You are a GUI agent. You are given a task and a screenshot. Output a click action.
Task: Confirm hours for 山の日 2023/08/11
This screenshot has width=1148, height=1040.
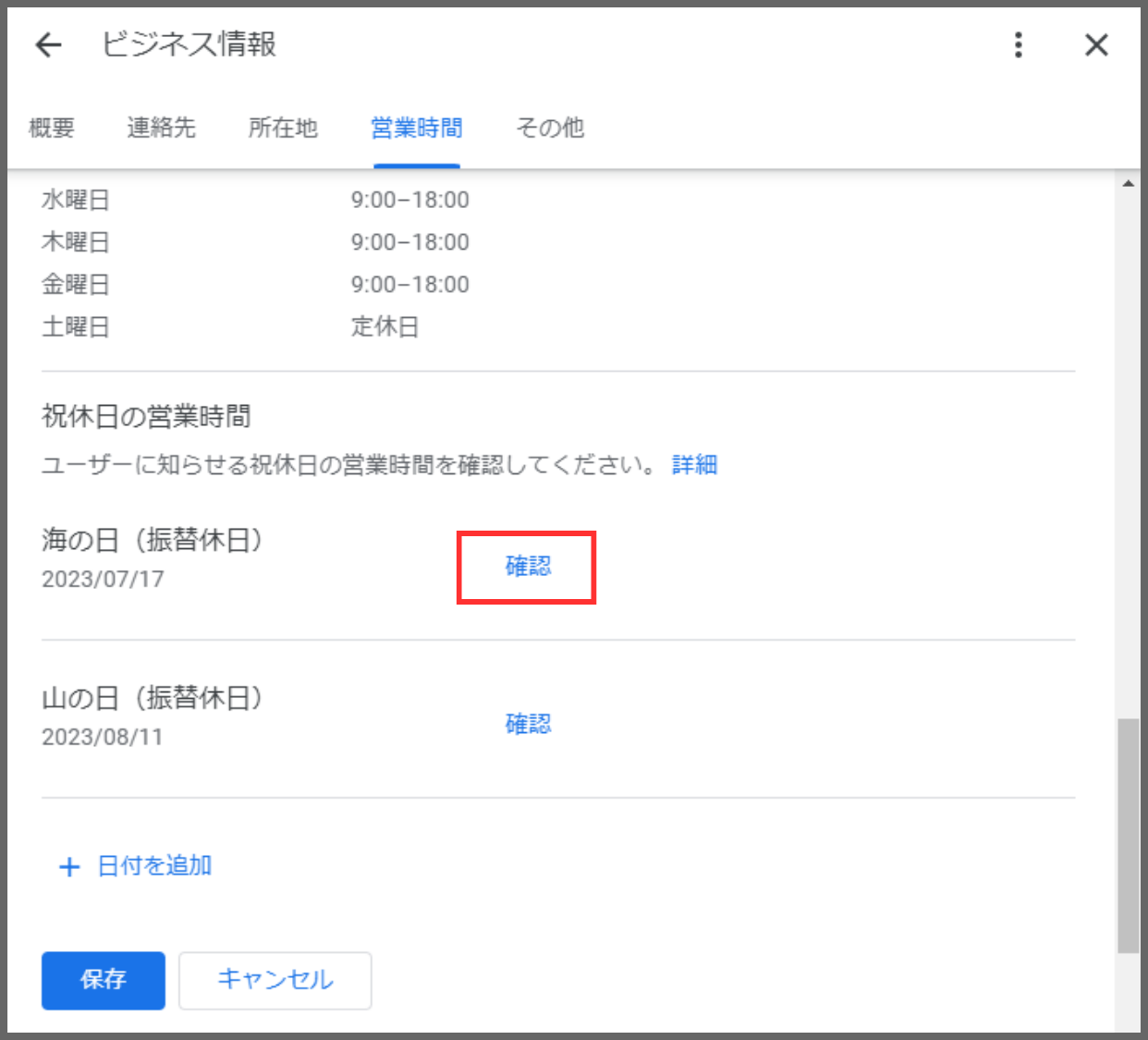pos(528,724)
